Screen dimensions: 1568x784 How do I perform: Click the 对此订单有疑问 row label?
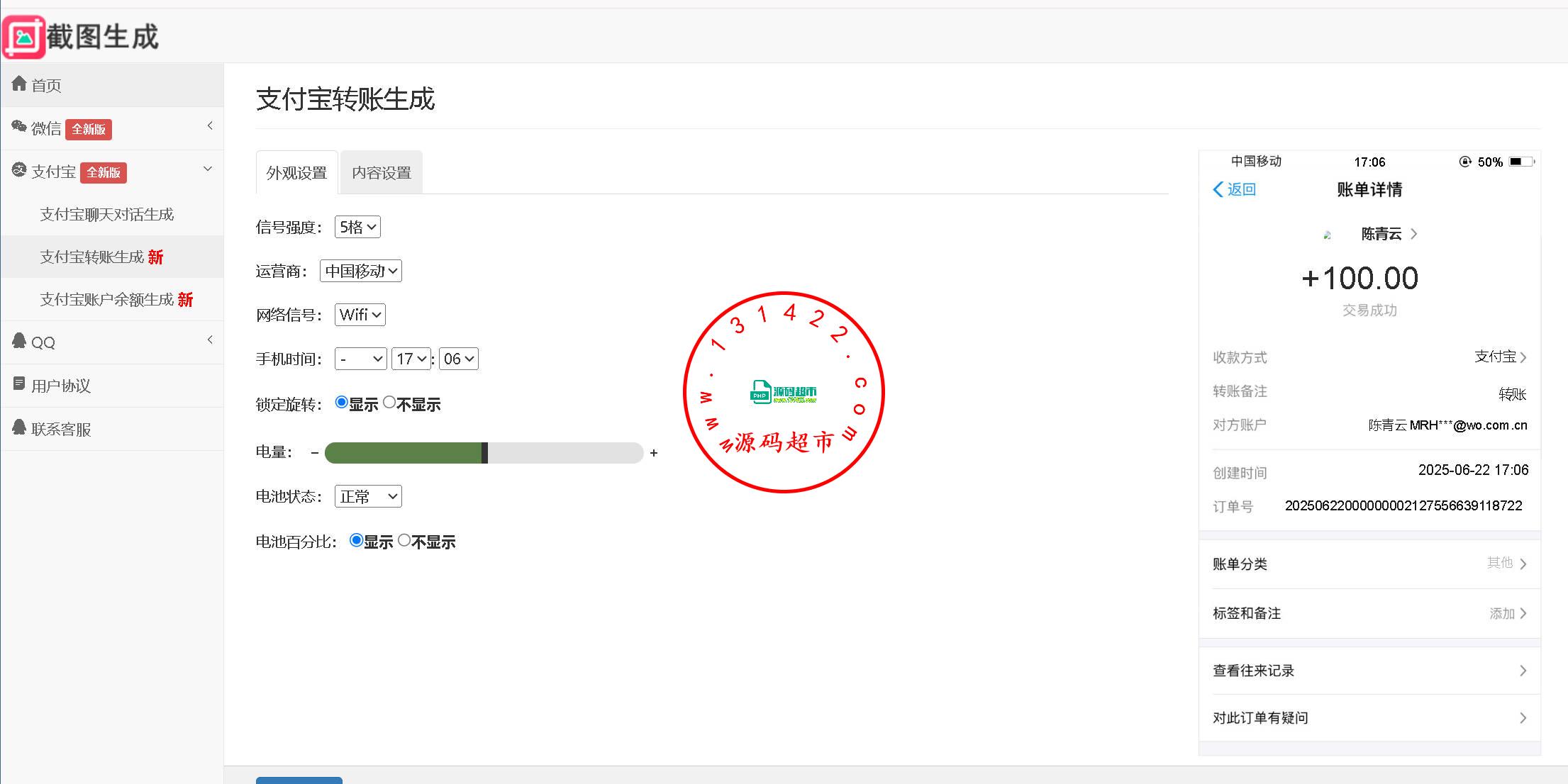[1261, 718]
